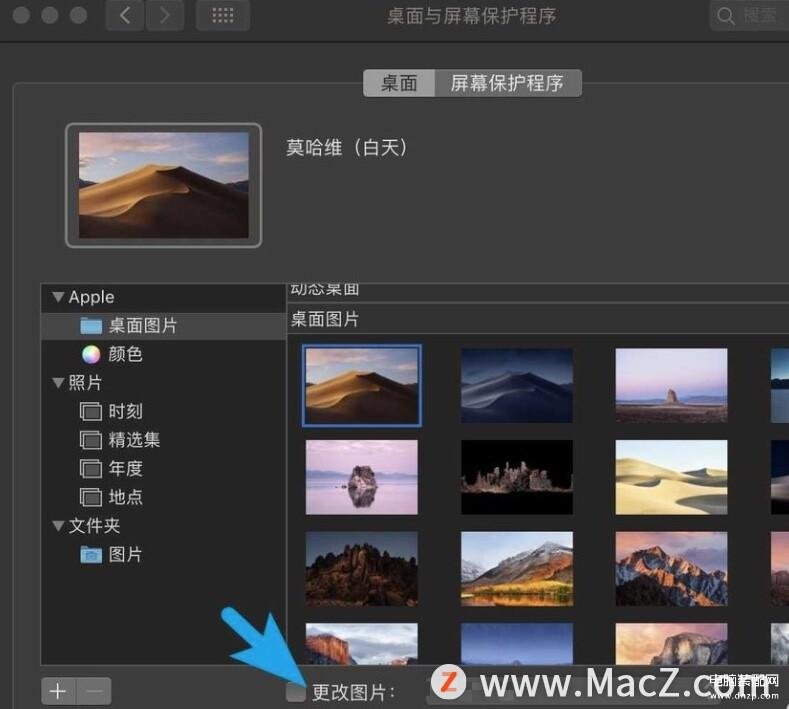The width and height of the screenshot is (789, 709).
Task: Click the folder icon beside 图片
Action: click(91, 555)
